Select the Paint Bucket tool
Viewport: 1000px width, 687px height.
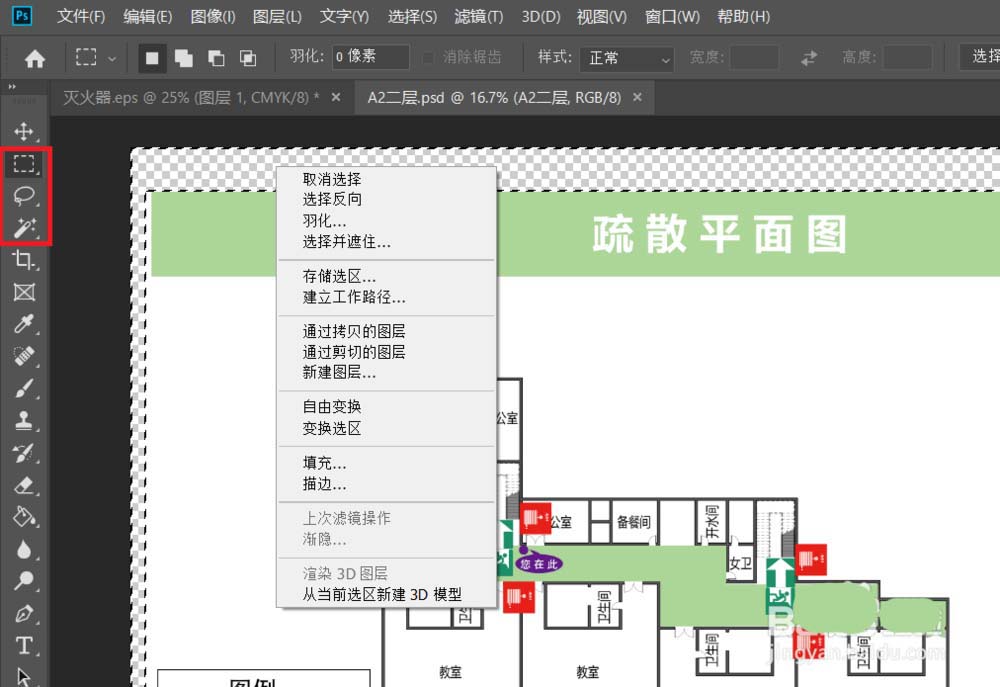[x=25, y=518]
